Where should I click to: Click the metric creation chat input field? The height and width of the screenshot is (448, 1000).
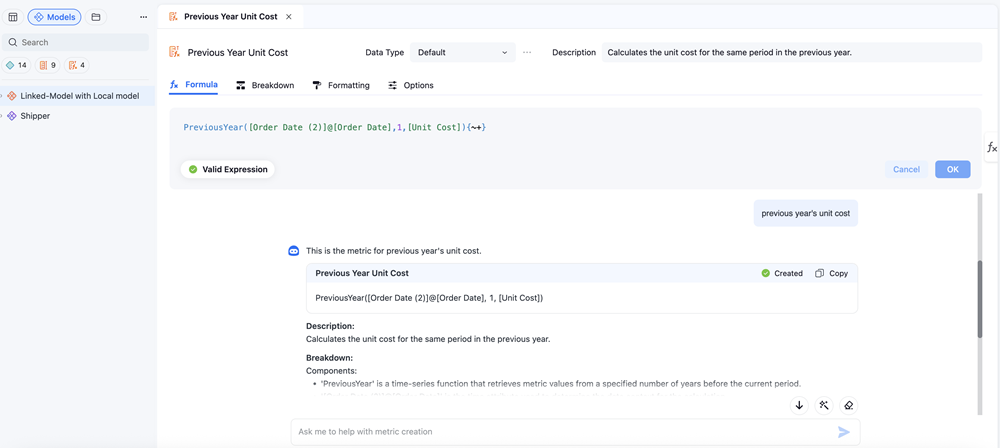(x=560, y=432)
